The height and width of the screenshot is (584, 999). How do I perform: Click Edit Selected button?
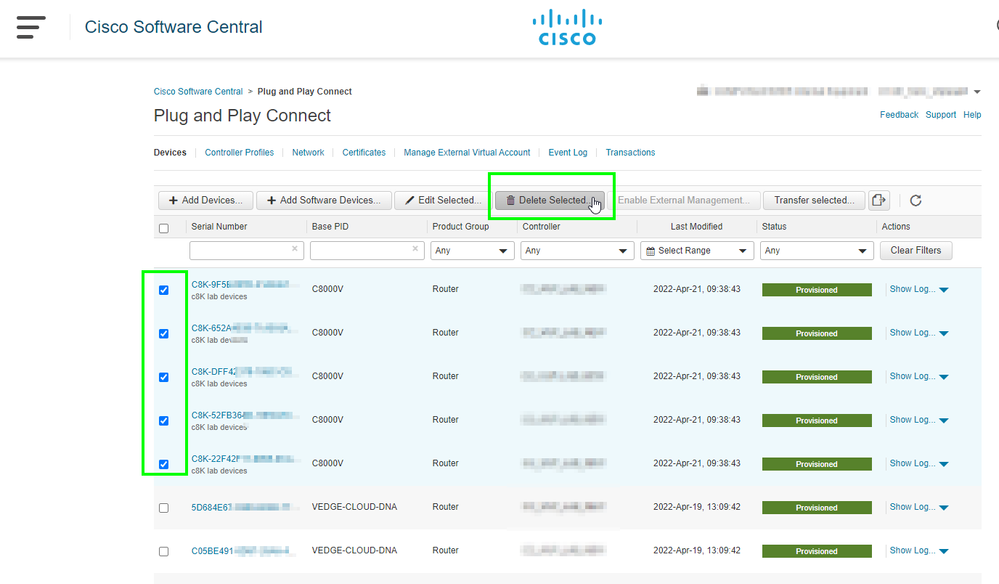tap(443, 200)
